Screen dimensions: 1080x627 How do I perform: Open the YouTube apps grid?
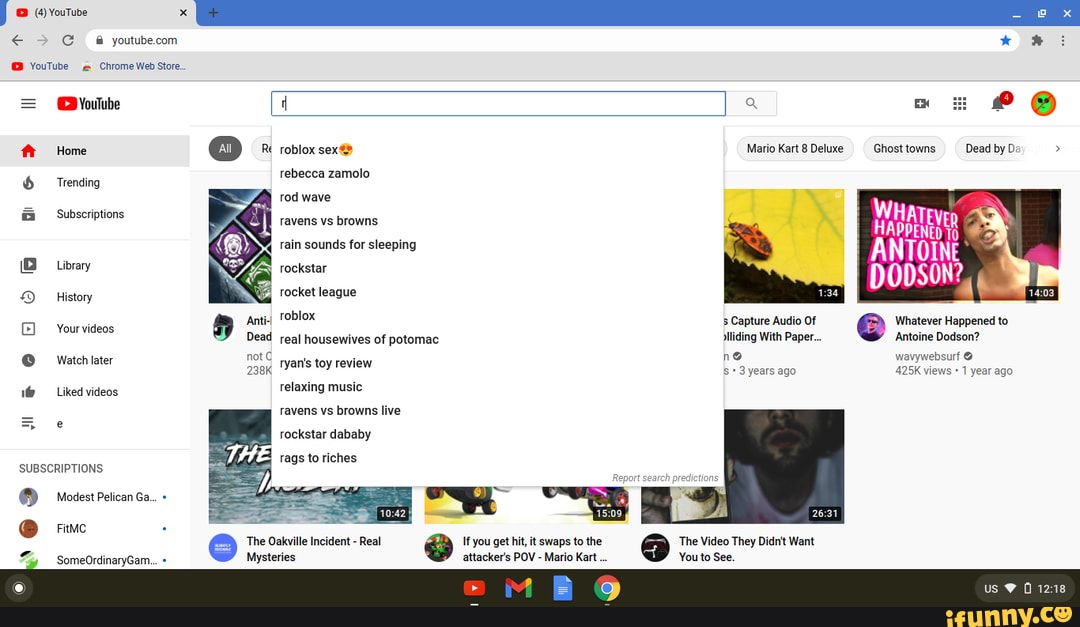click(x=960, y=104)
